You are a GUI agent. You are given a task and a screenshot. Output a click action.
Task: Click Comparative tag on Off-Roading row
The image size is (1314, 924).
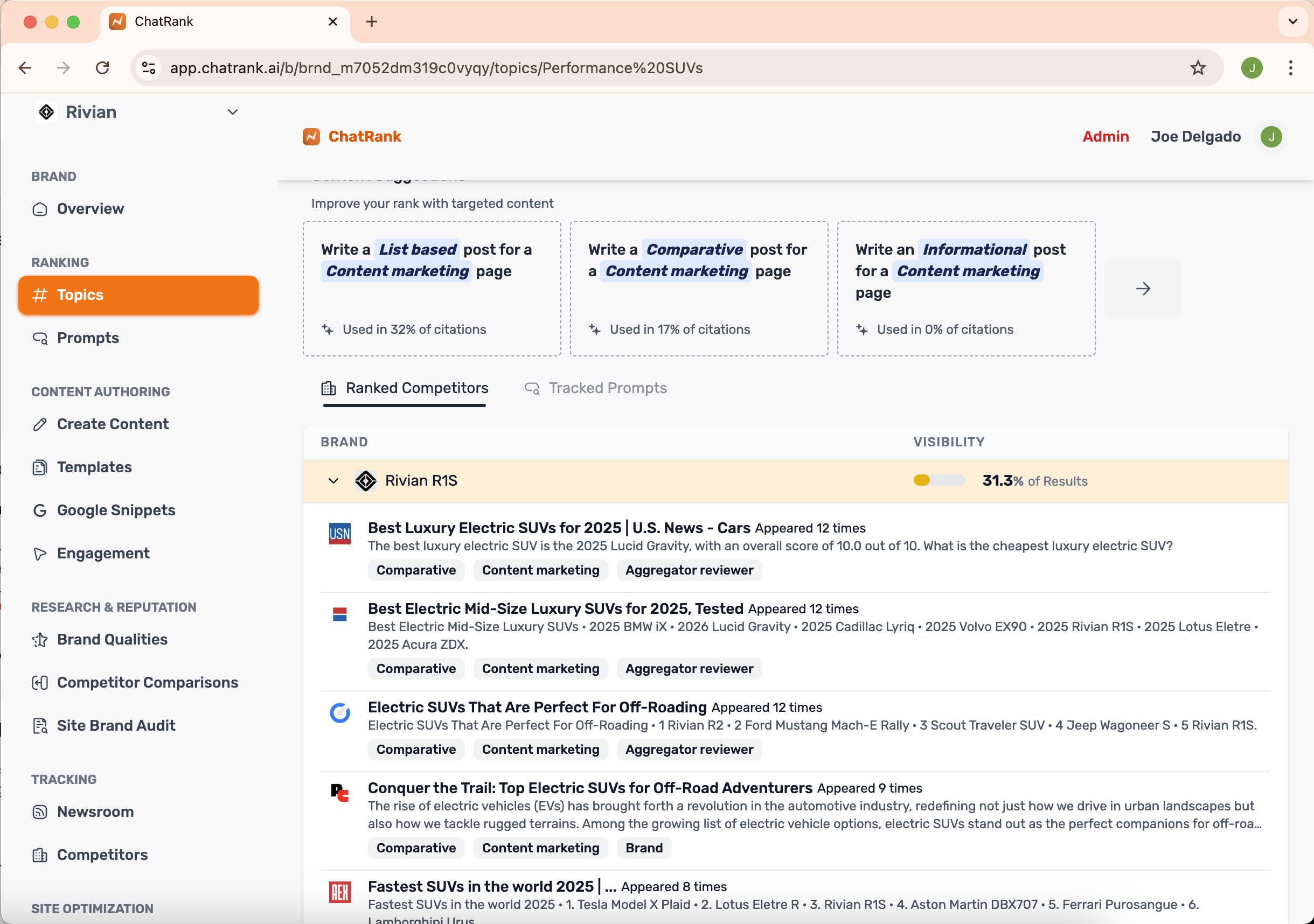(416, 750)
